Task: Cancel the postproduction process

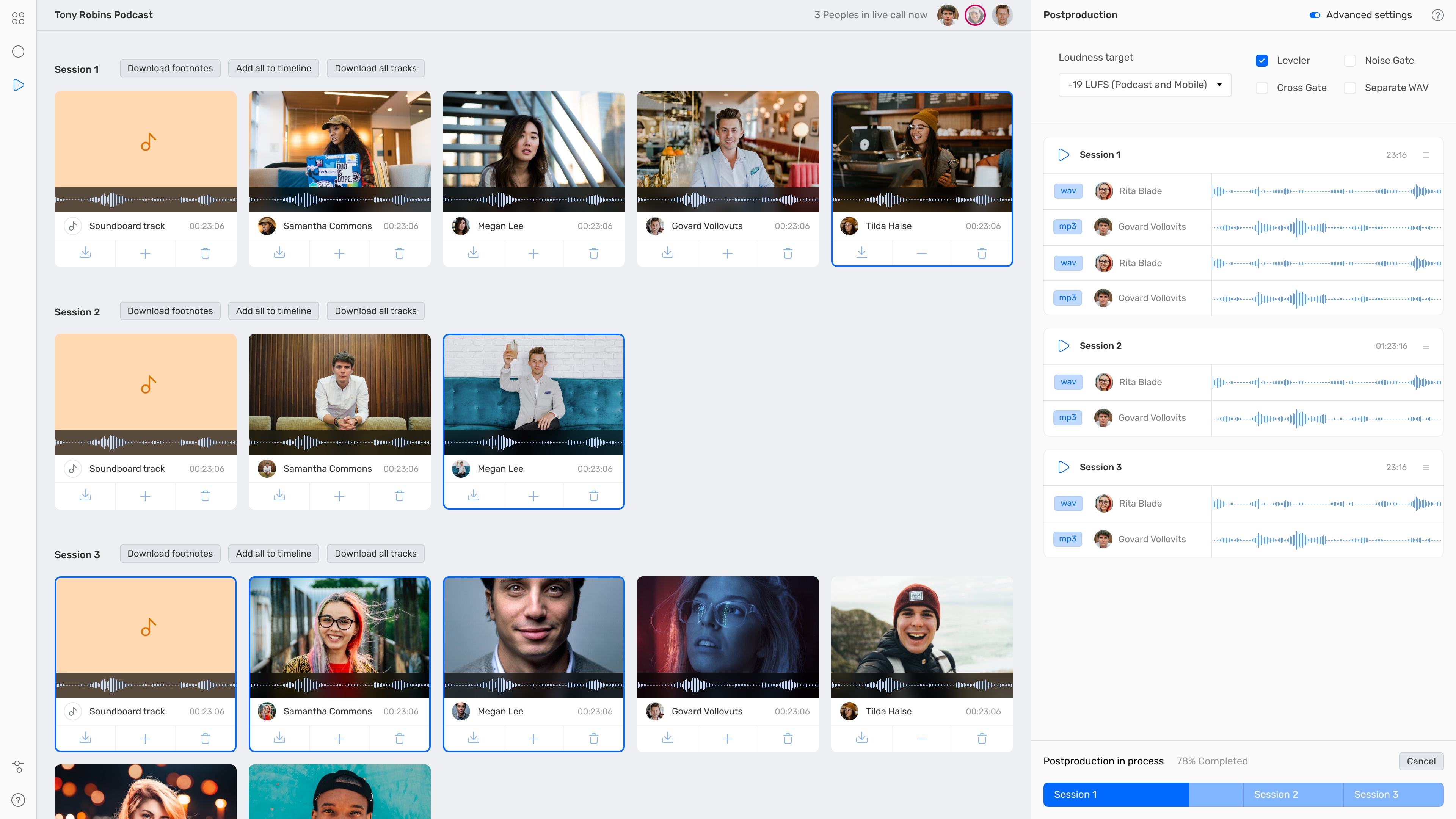Action: pyautogui.click(x=1420, y=761)
